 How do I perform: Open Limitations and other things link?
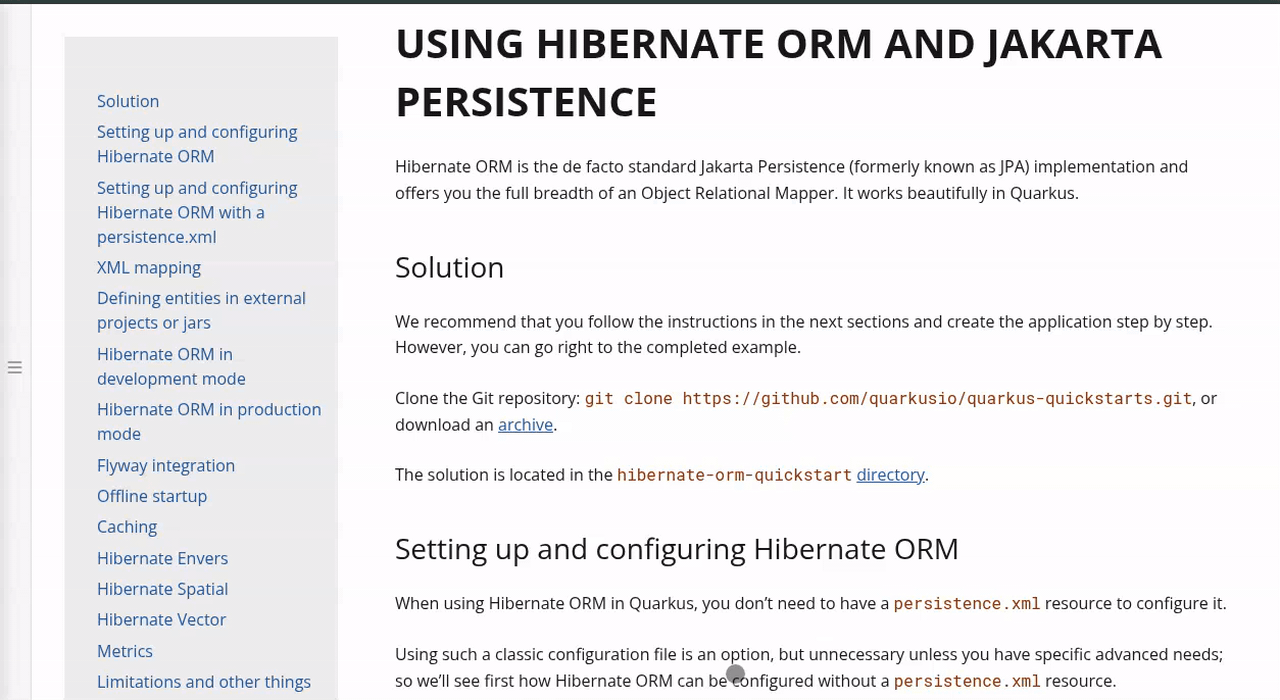204,682
